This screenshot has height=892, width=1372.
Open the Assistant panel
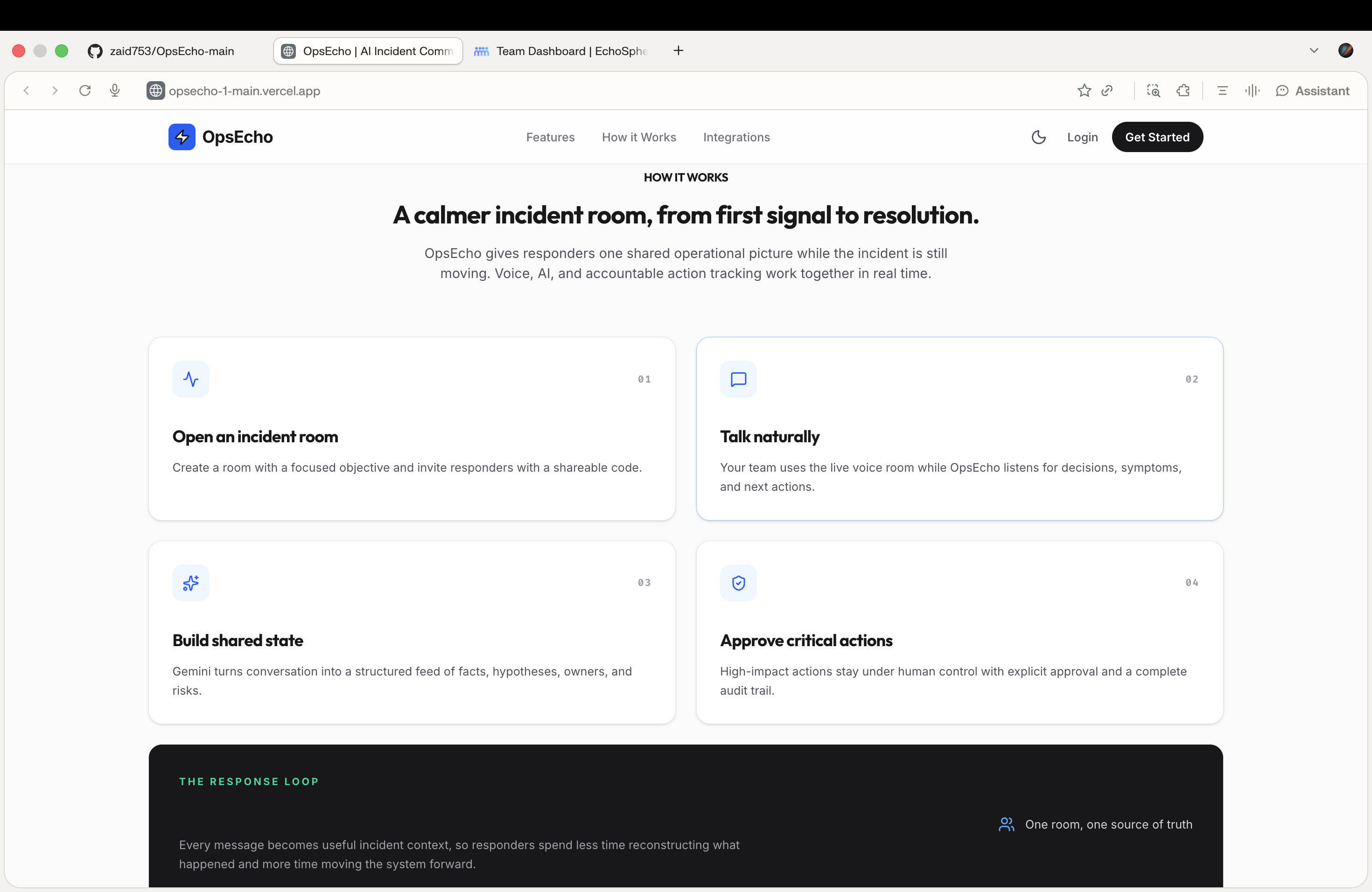coord(1312,91)
